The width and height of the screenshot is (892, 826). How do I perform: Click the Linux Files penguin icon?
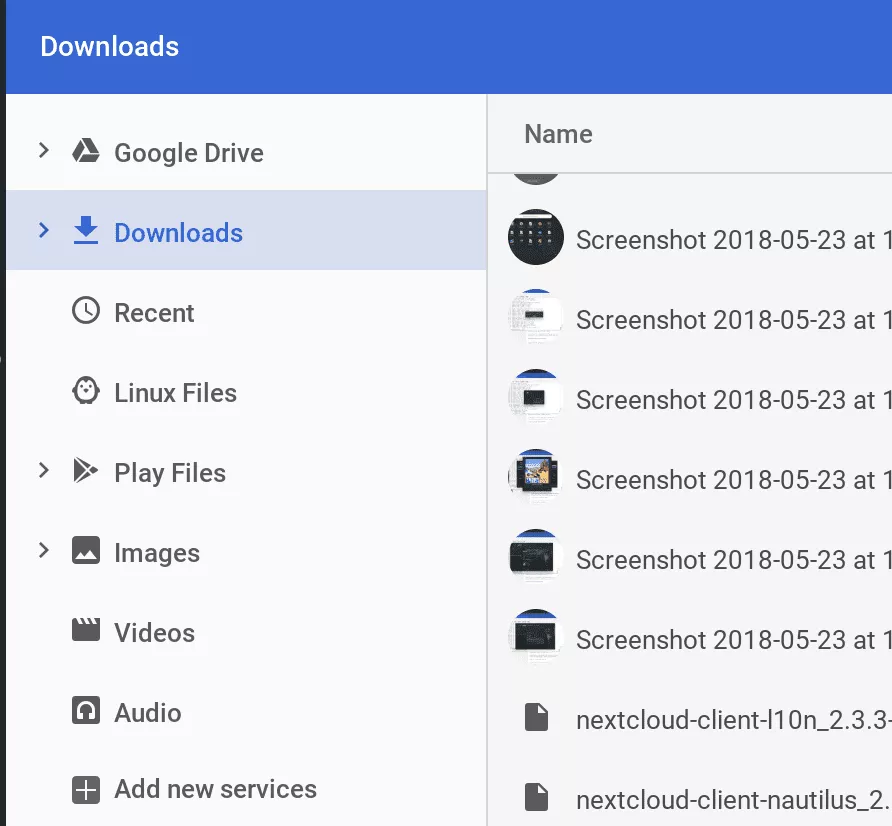(x=86, y=391)
